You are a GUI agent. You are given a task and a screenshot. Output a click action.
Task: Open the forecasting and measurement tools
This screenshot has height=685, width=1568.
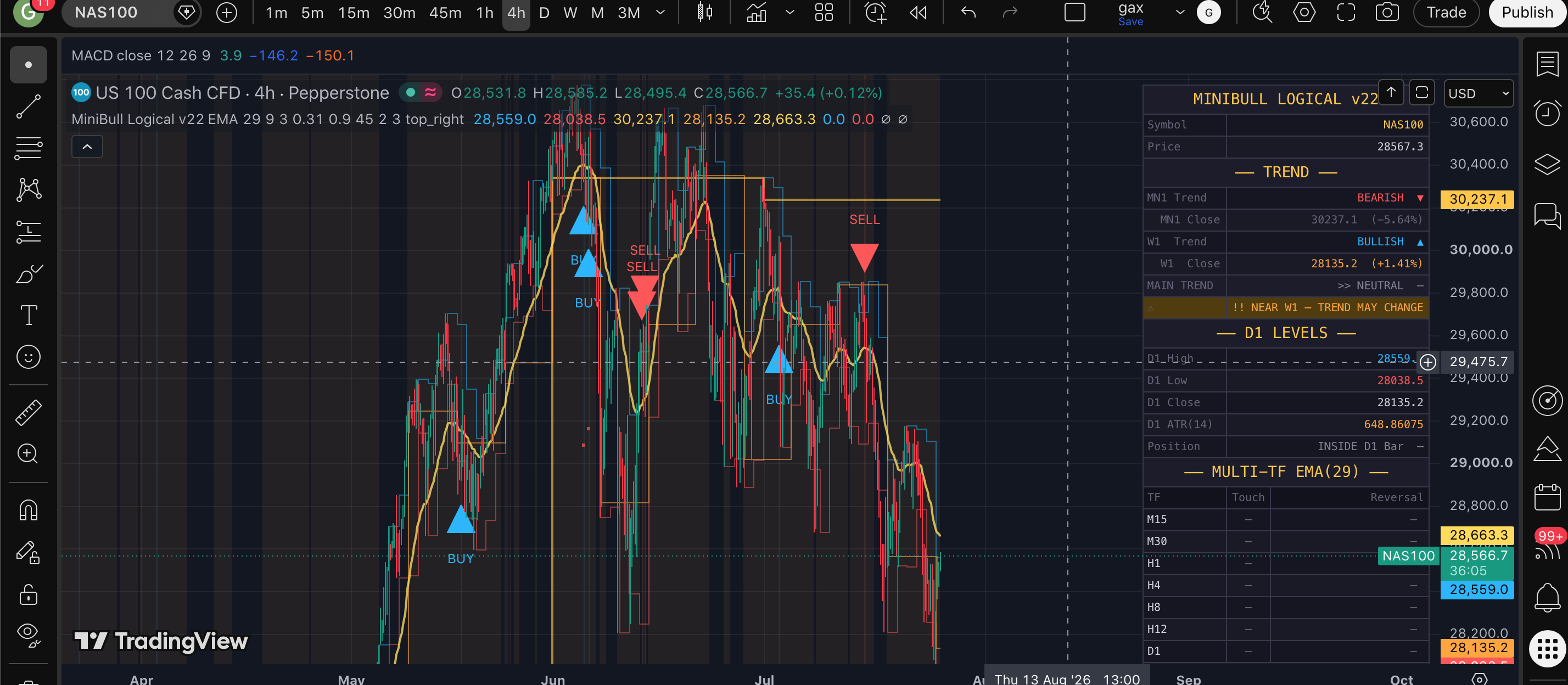(x=28, y=232)
